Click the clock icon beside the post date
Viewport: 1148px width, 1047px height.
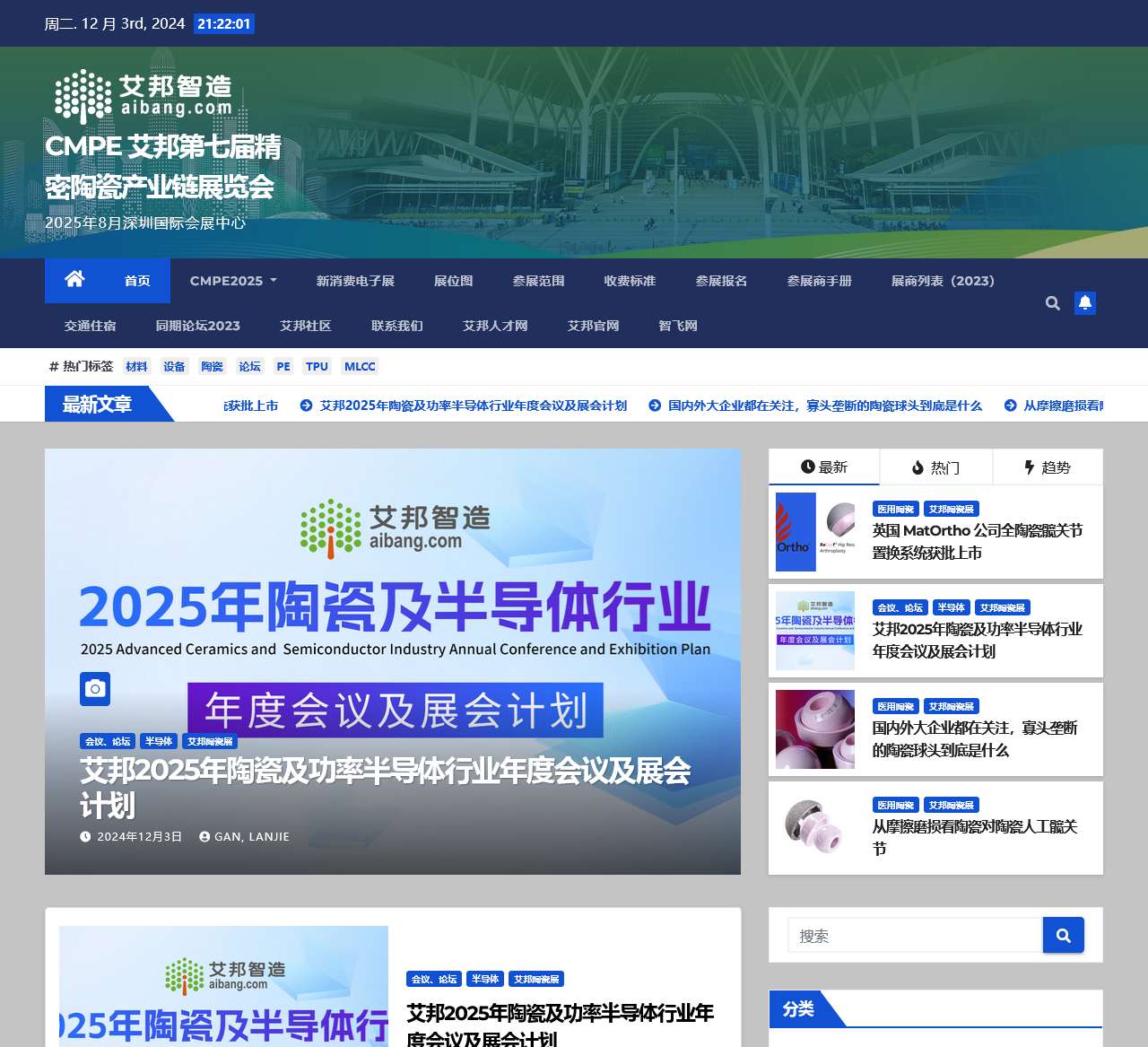pos(85,836)
